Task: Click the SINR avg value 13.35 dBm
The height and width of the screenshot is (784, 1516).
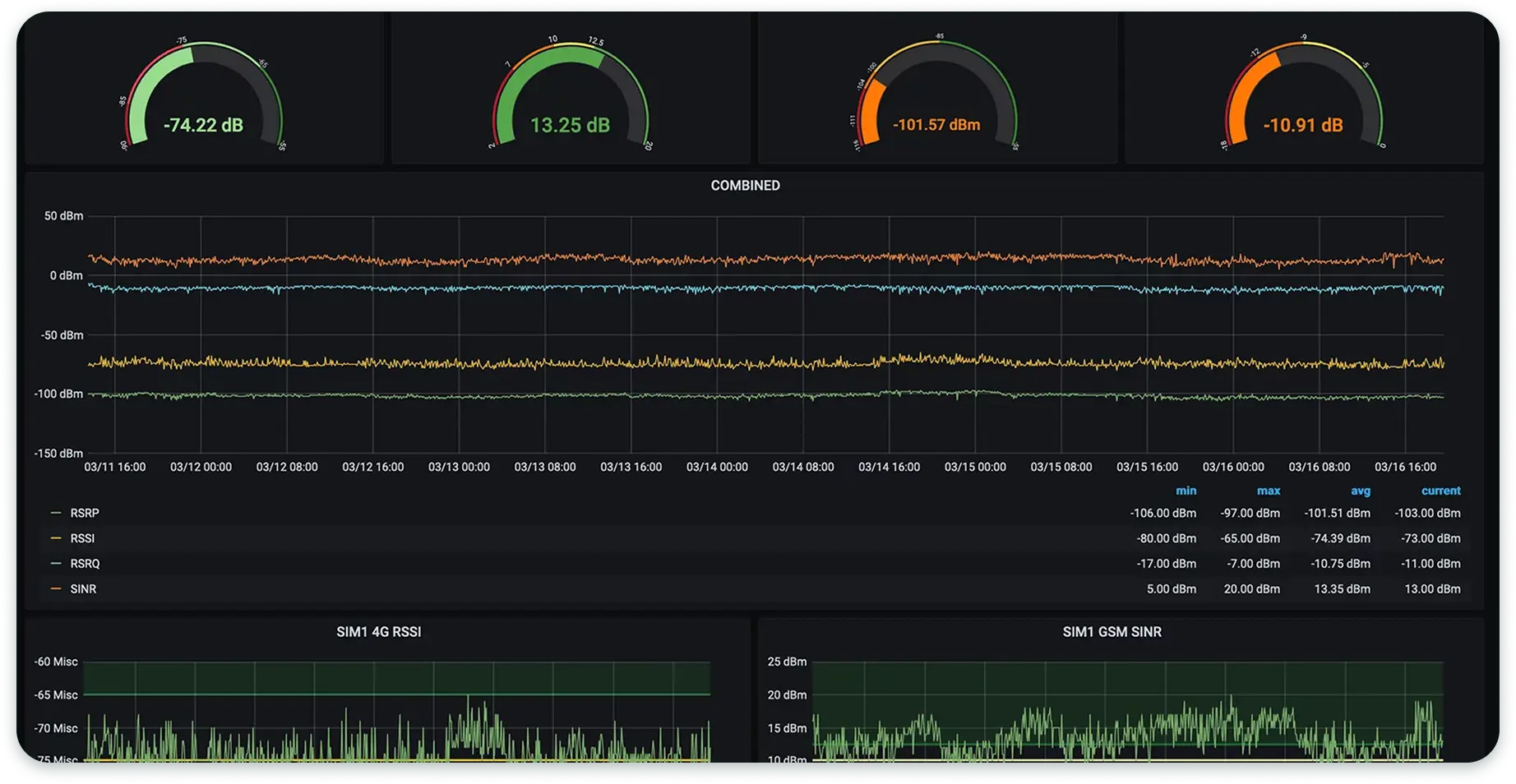Action: click(x=1342, y=589)
